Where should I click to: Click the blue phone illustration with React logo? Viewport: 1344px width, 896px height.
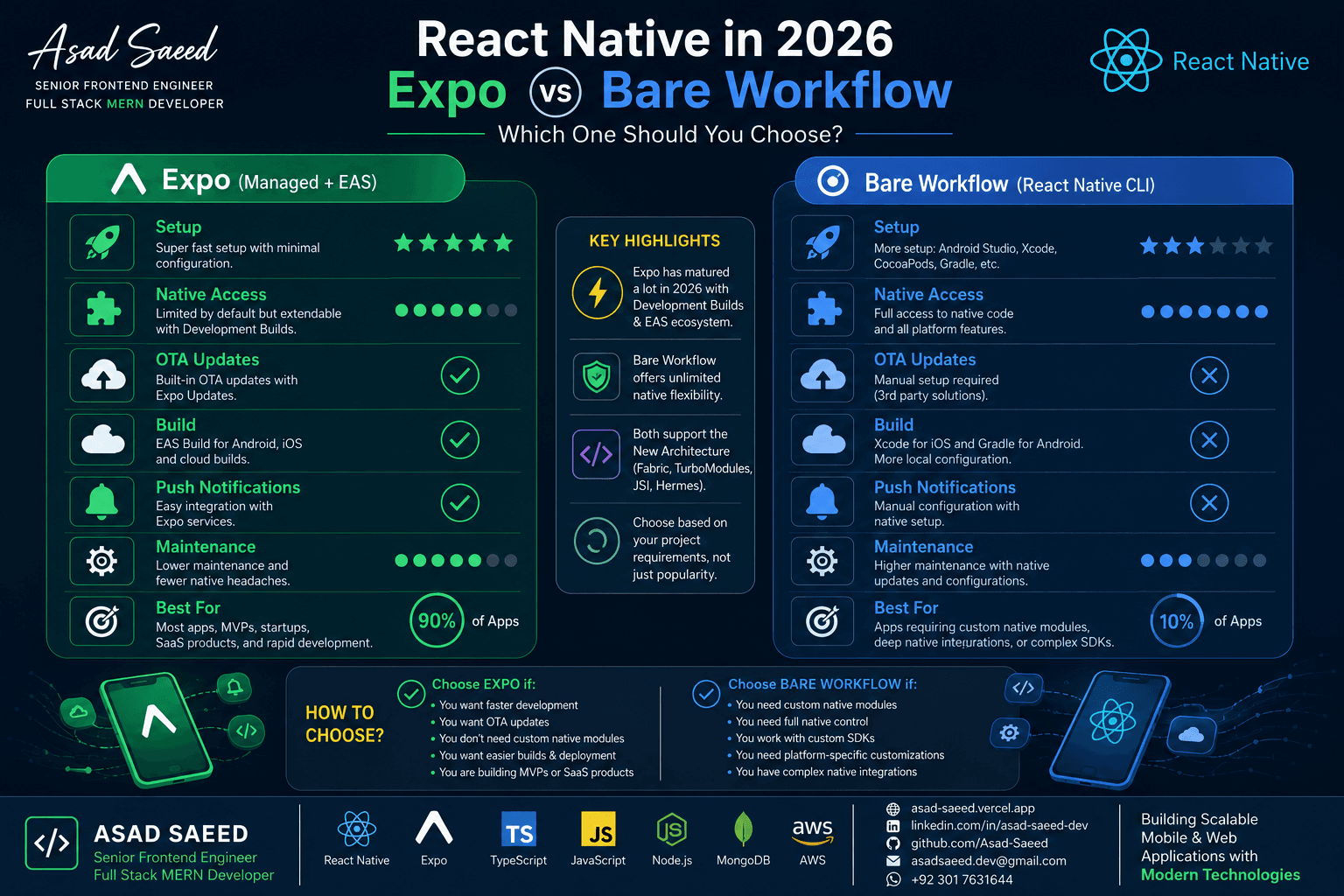pos(1109,730)
